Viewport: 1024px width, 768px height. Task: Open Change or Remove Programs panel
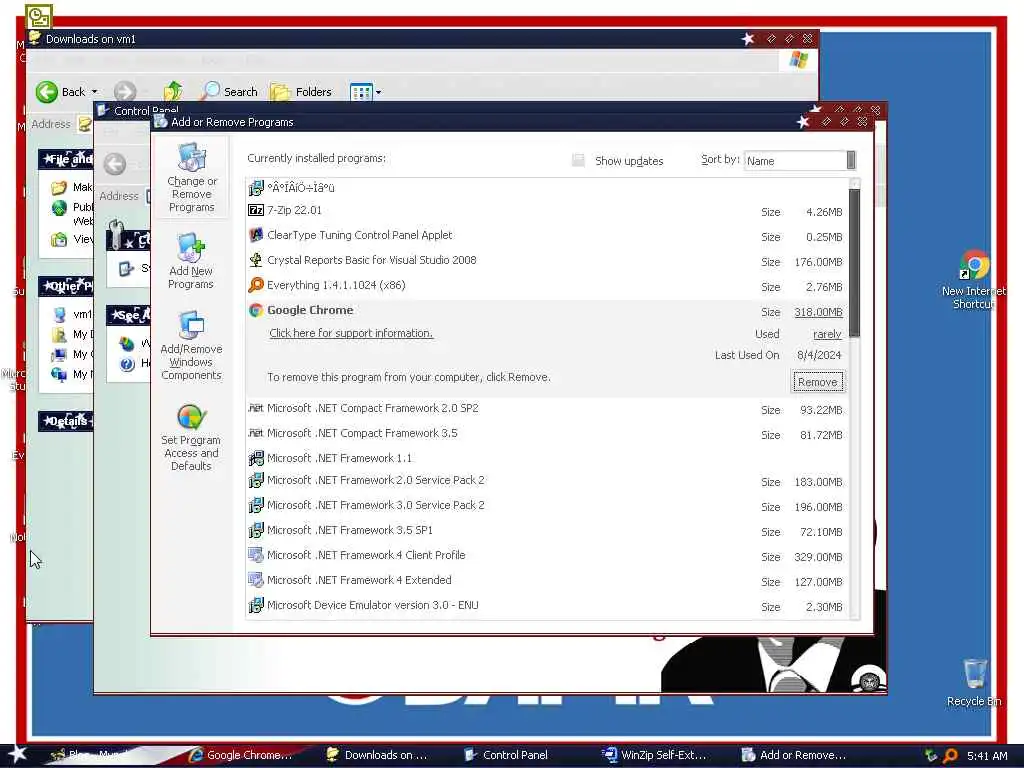click(x=191, y=178)
